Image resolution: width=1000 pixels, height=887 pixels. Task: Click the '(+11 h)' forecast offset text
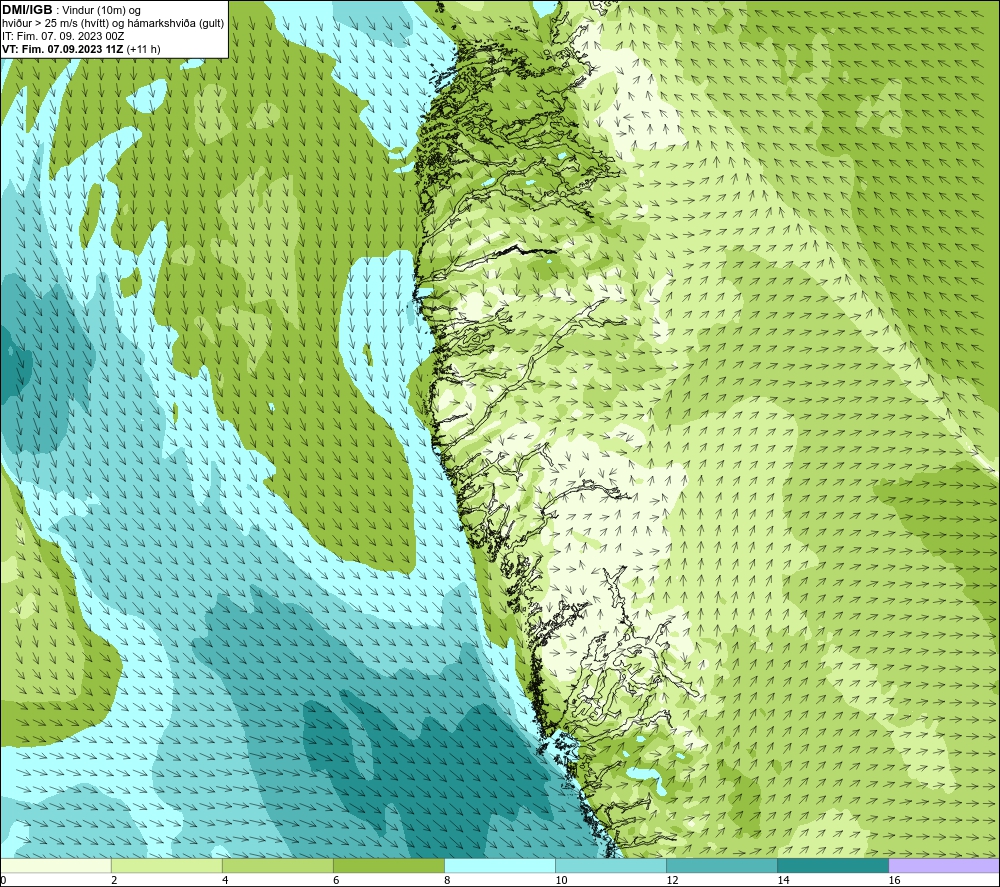point(143,49)
